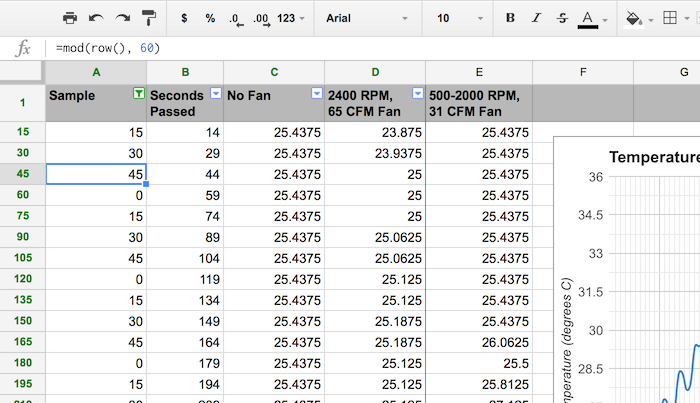Select column B header
The width and height of the screenshot is (700, 403).
pos(185,72)
